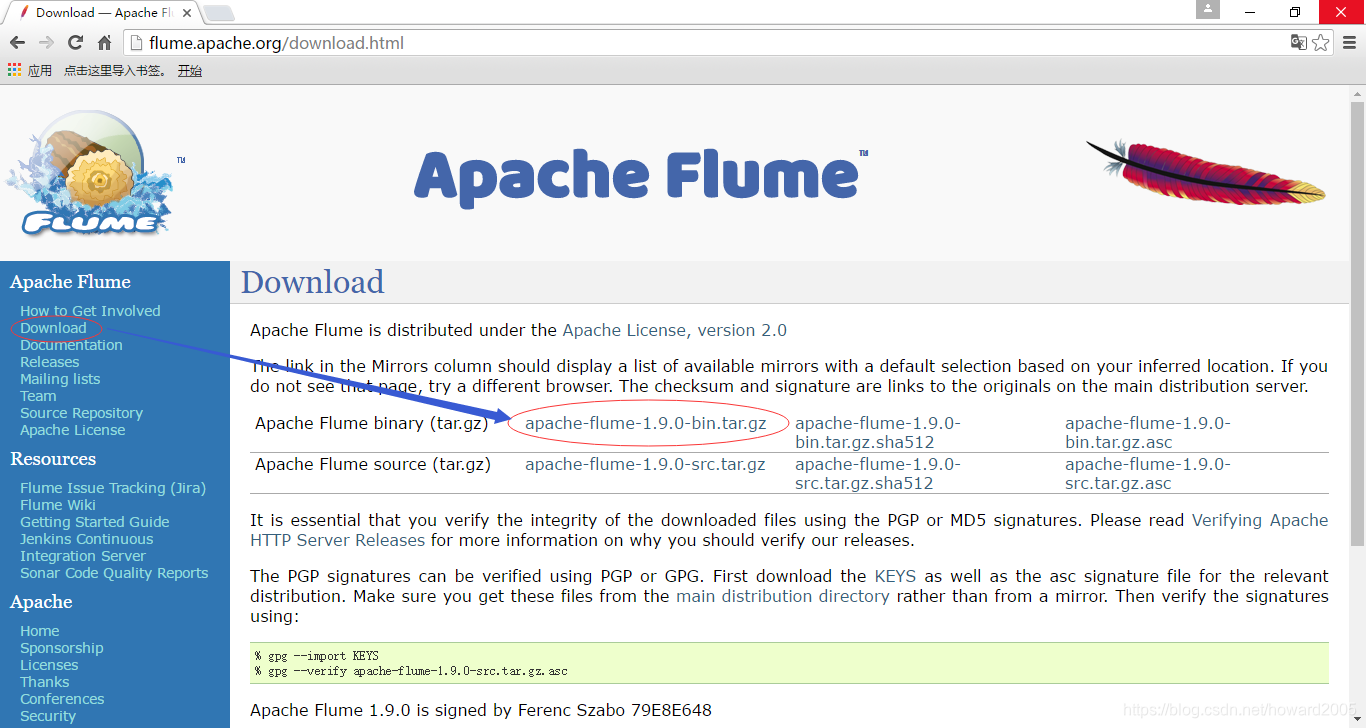Click the gpg --import KEYS command line
Image resolution: width=1366 pixels, height=728 pixels.
tap(316, 656)
